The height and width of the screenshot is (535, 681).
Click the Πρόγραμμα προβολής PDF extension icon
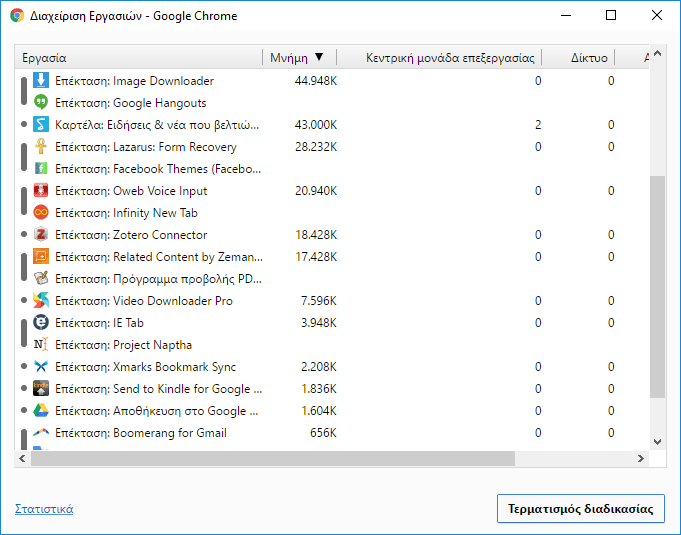pos(41,279)
